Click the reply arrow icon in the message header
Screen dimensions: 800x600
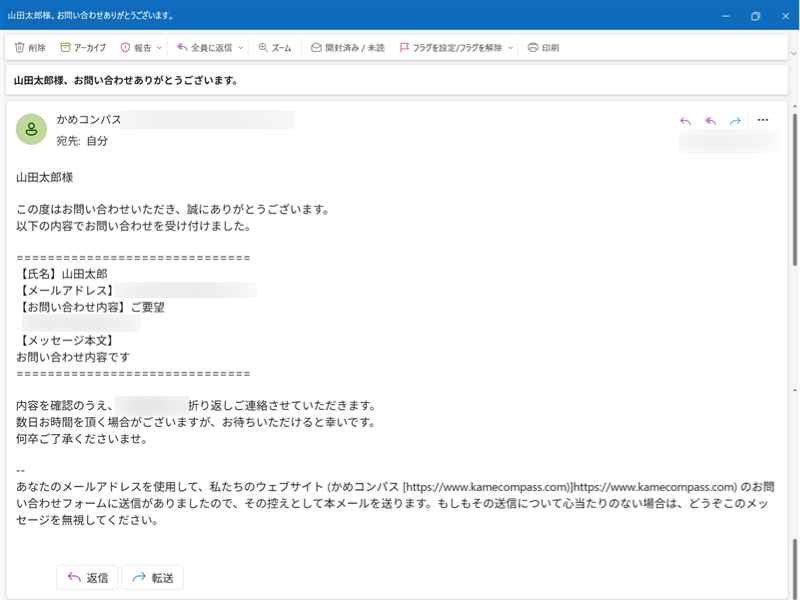pos(685,121)
